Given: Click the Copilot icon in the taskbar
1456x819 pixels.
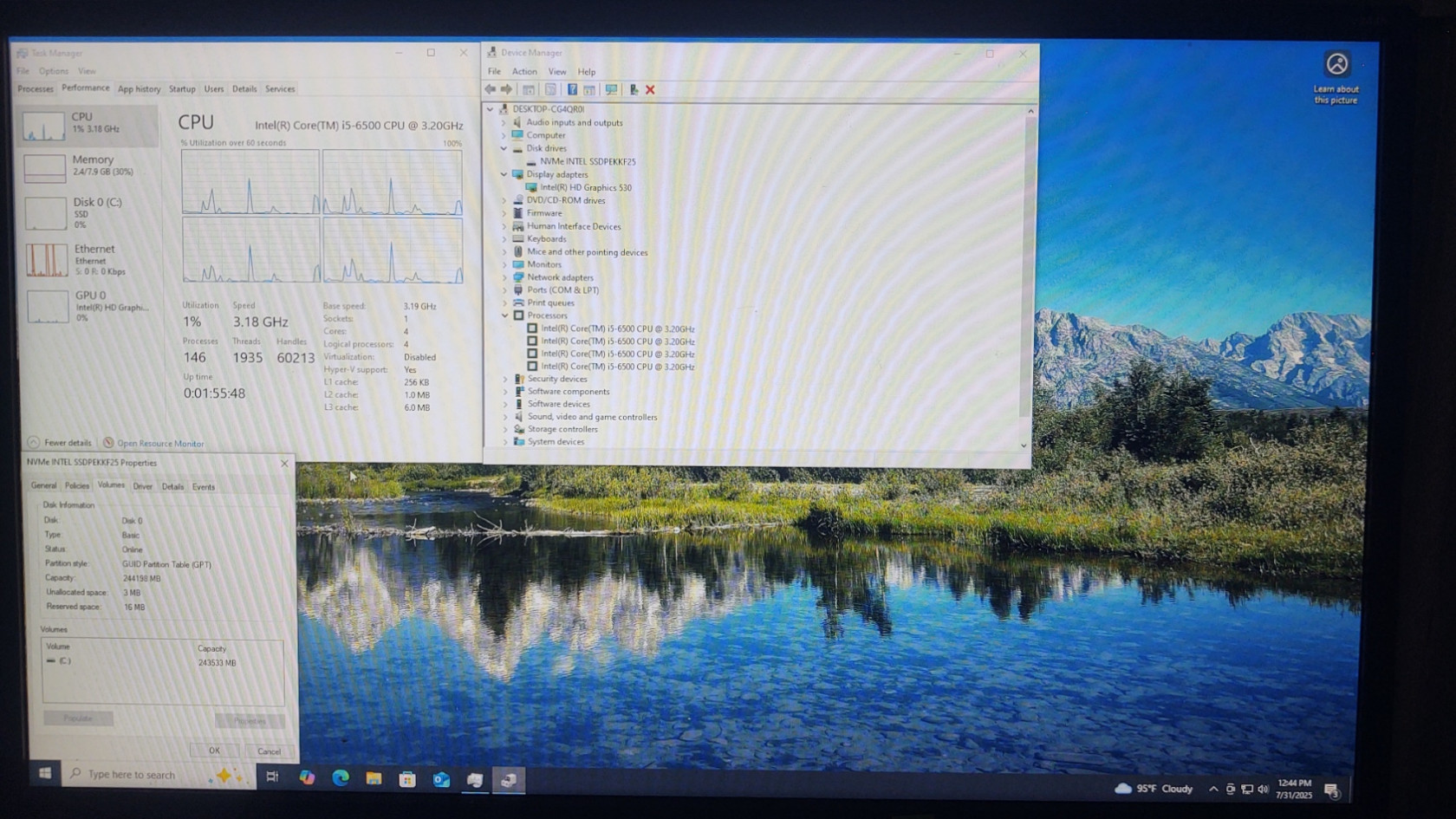Looking at the screenshot, I should point(307,777).
